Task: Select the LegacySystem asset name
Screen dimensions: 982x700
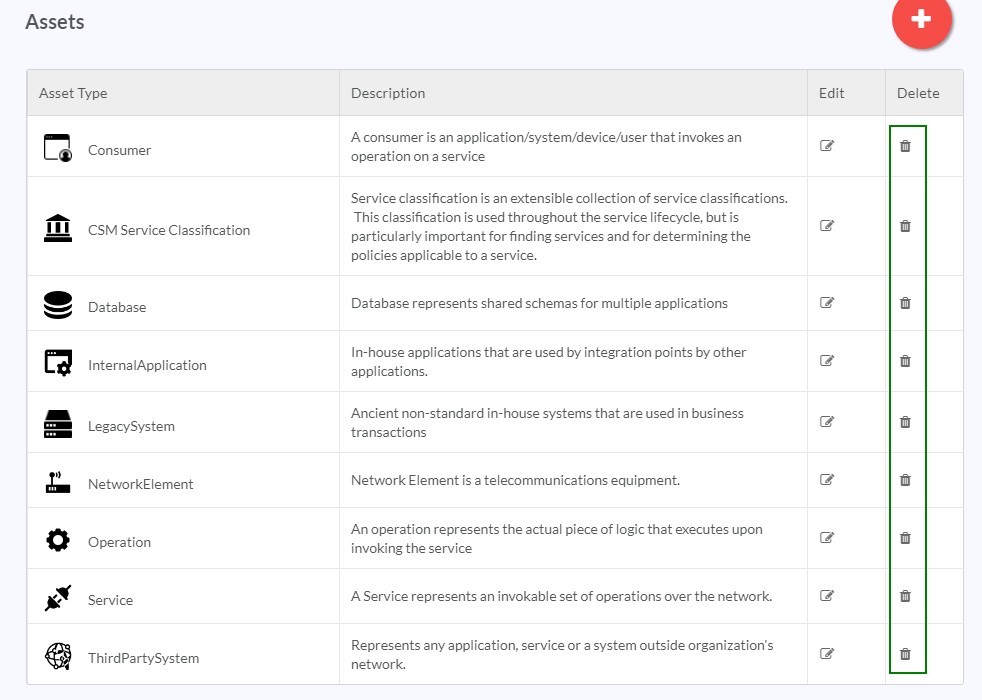Action: tap(131, 426)
